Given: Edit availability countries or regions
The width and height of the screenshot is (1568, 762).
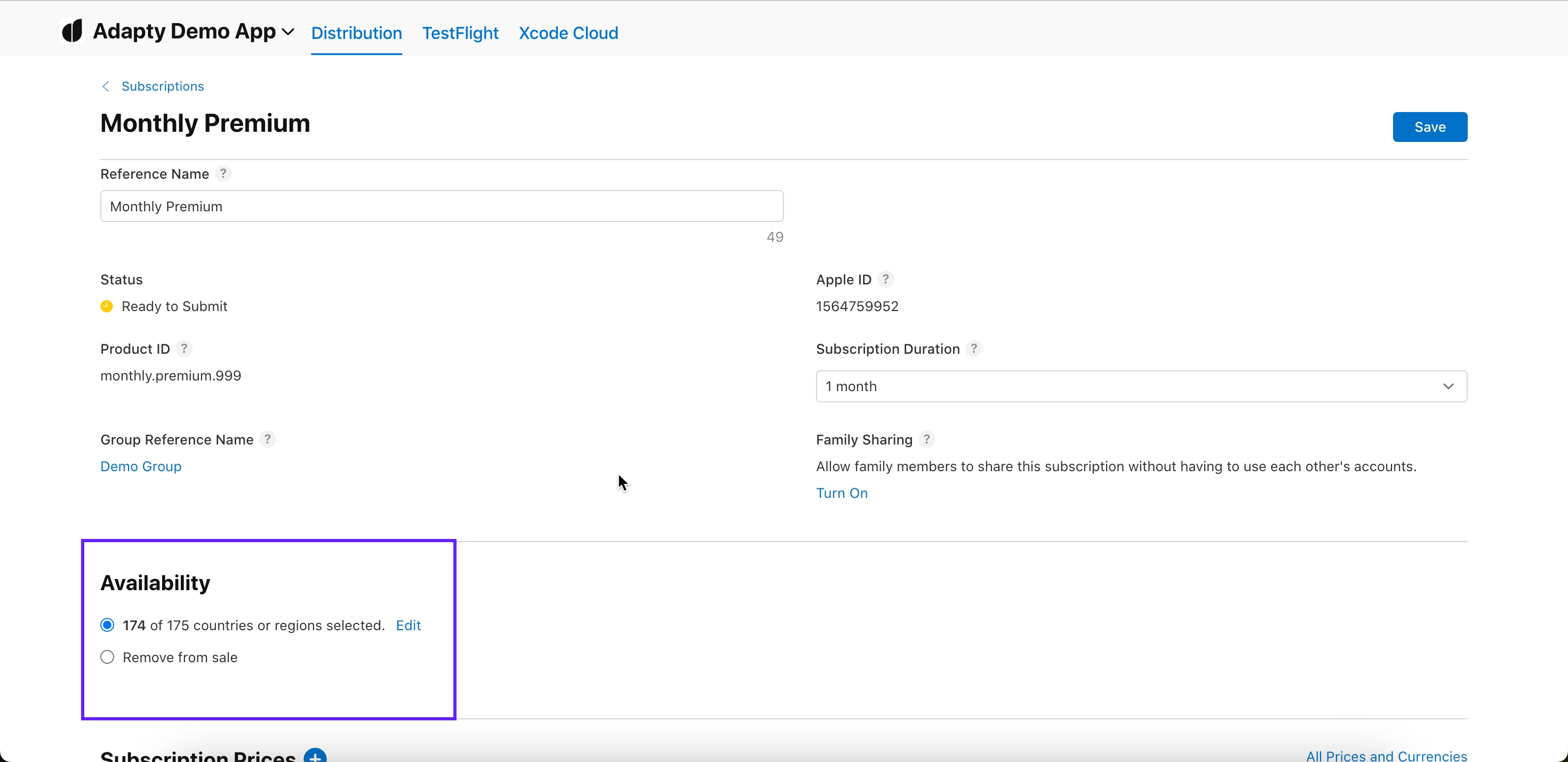Looking at the screenshot, I should [x=408, y=625].
